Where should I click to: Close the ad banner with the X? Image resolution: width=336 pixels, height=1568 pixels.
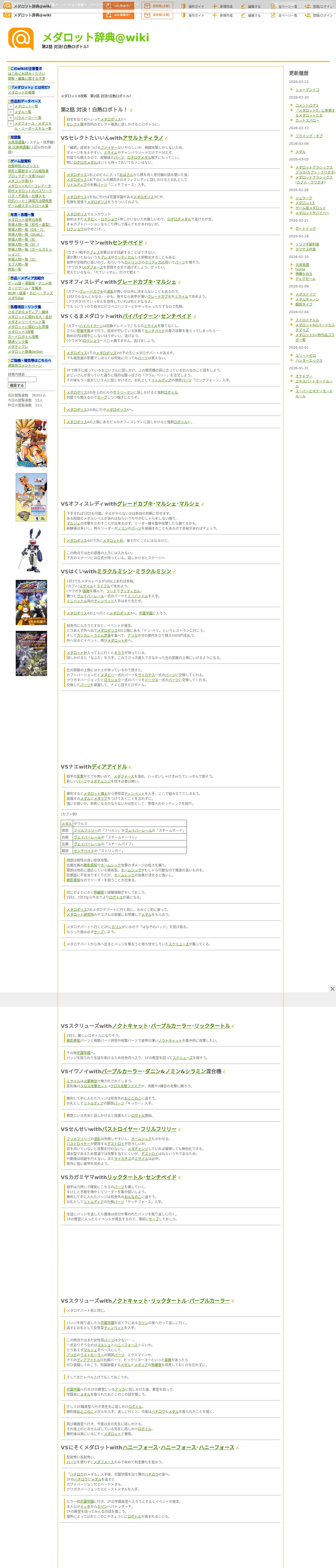tap(332, 989)
